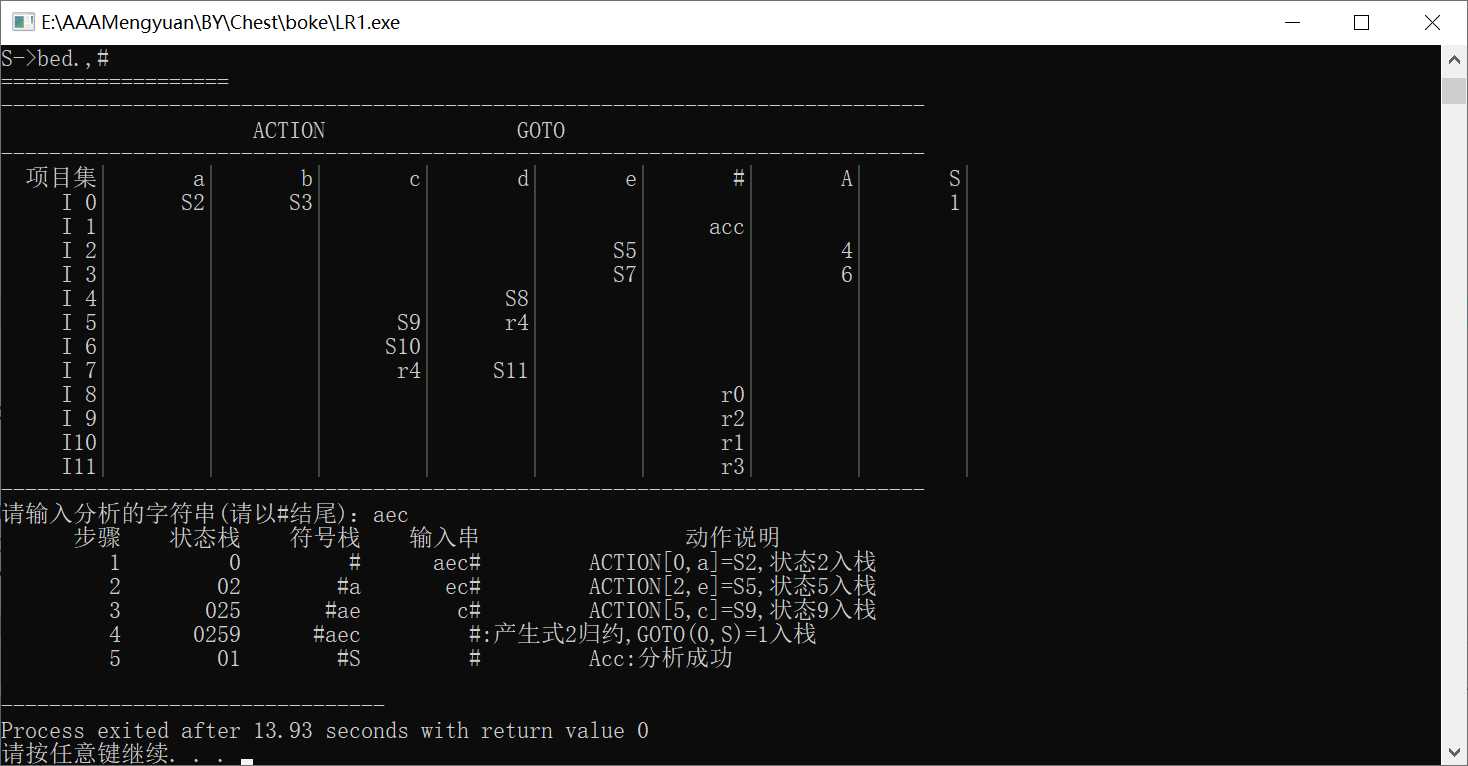
Task: Click 'ACTION[5,c]=S9,状态9入栈' text
Action: pyautogui.click(x=733, y=611)
